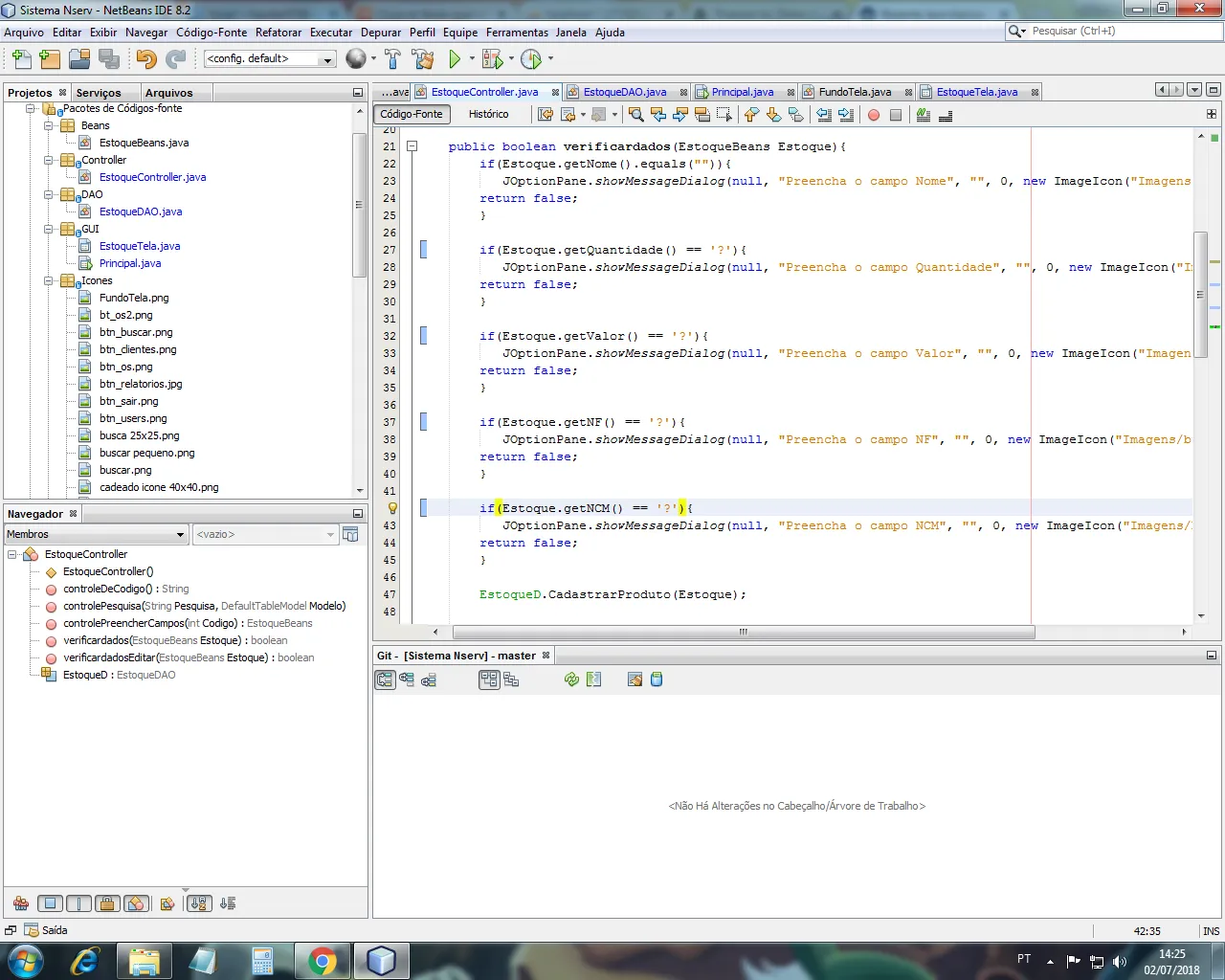Click the Git refresh status icon
1225x980 pixels.
tap(571, 679)
